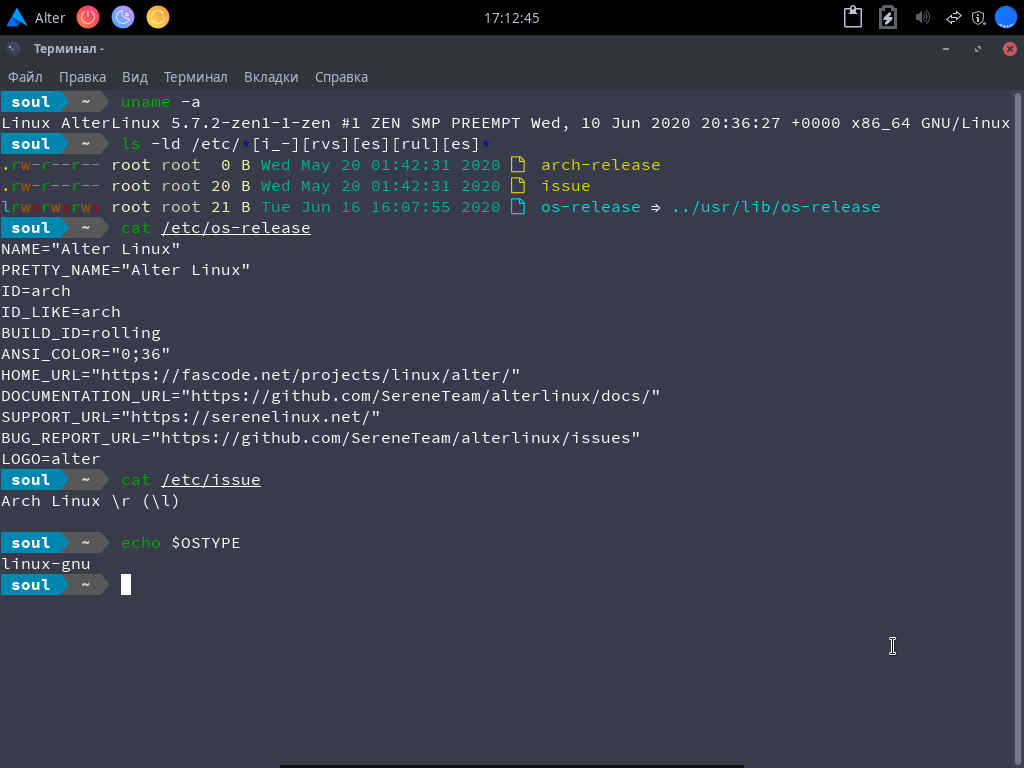Click the underlined '/etc/issue' path

(x=211, y=479)
